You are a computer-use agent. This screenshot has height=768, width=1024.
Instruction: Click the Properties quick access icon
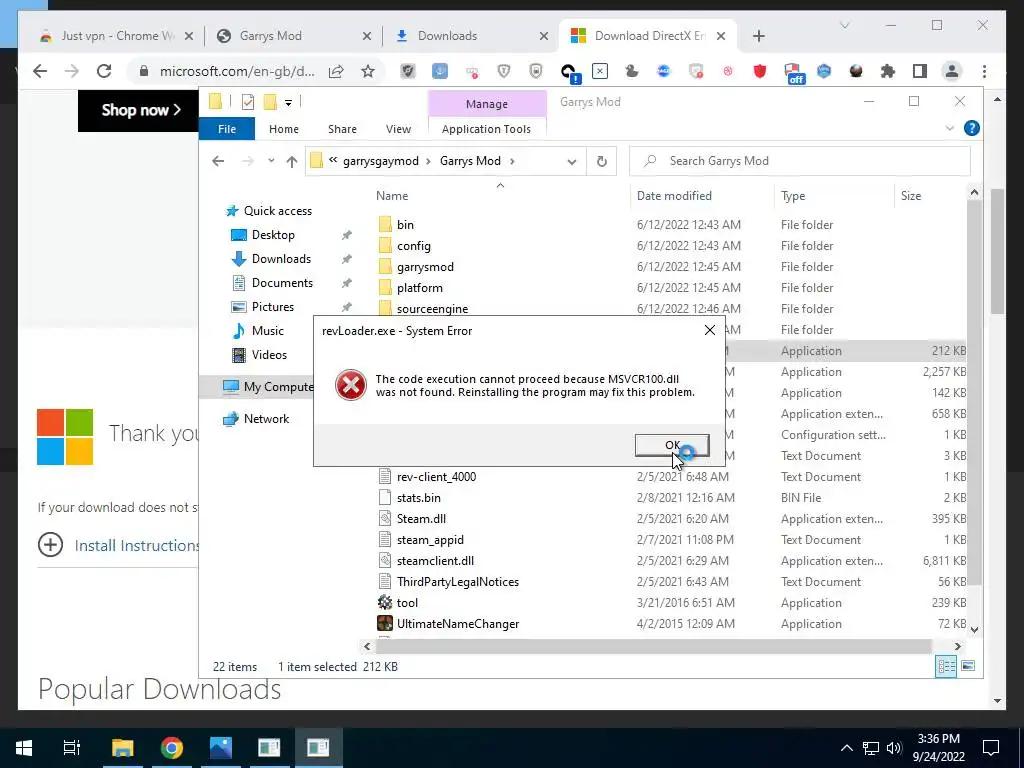point(248,102)
